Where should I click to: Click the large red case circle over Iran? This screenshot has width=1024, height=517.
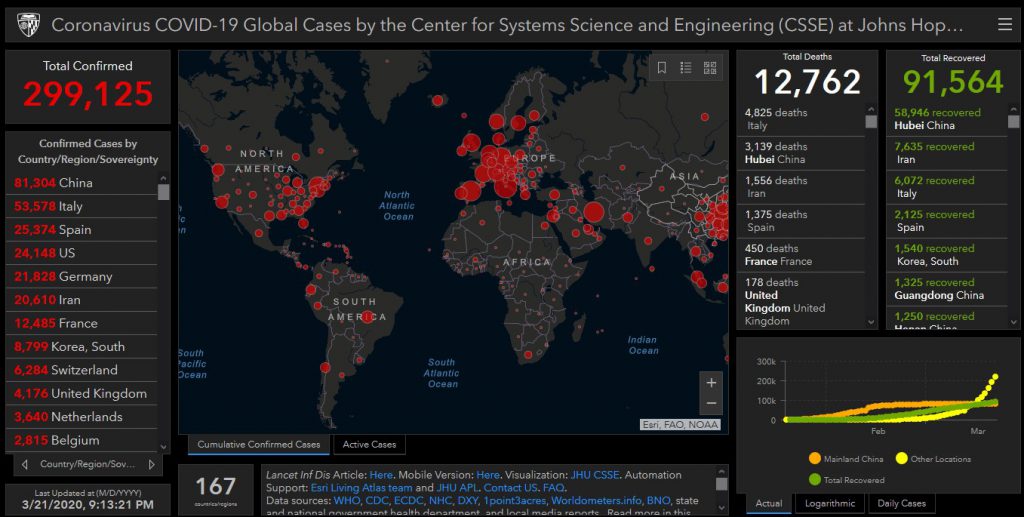pyautogui.click(x=594, y=212)
